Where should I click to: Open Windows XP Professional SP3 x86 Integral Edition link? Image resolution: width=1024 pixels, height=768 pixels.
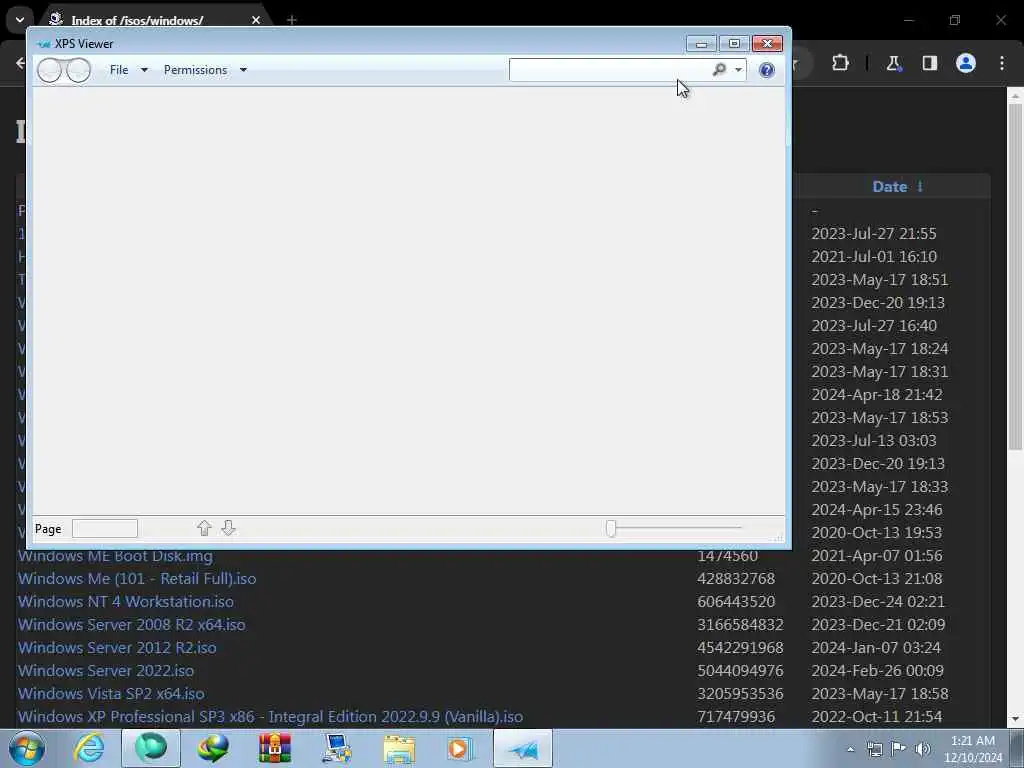[270, 716]
